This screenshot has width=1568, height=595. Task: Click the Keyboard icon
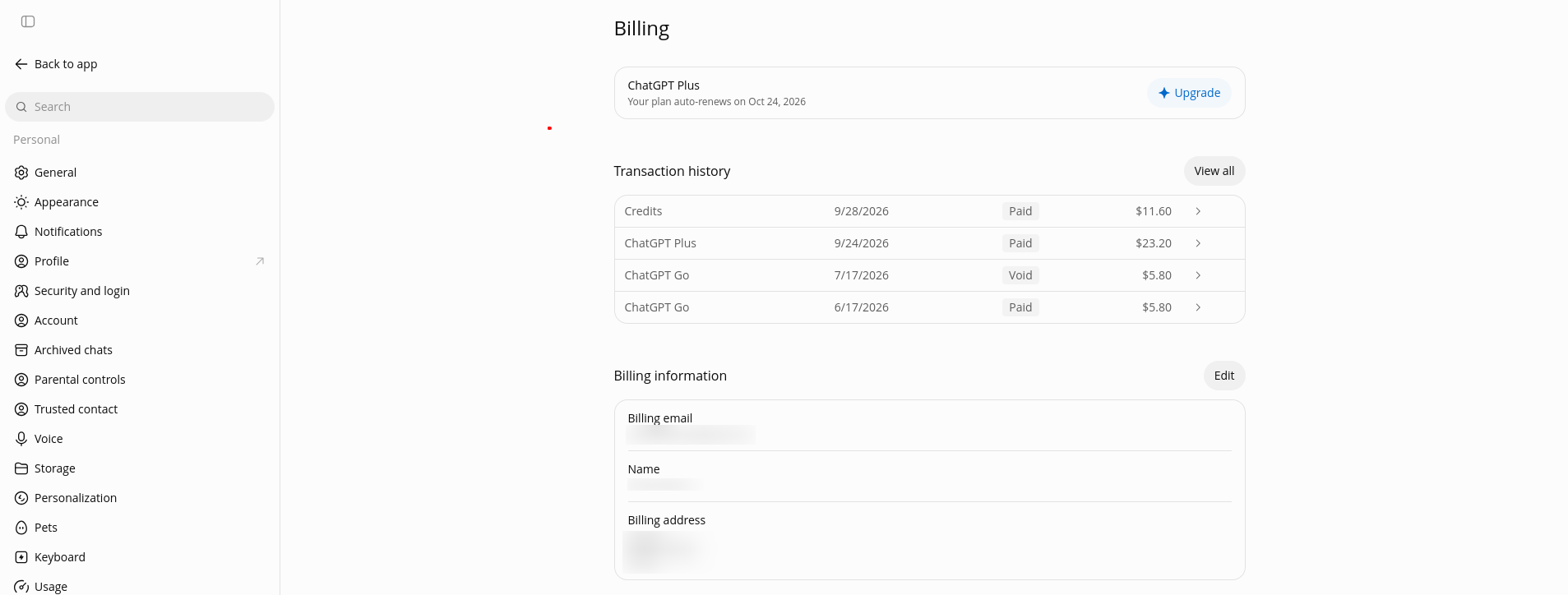pyautogui.click(x=21, y=557)
